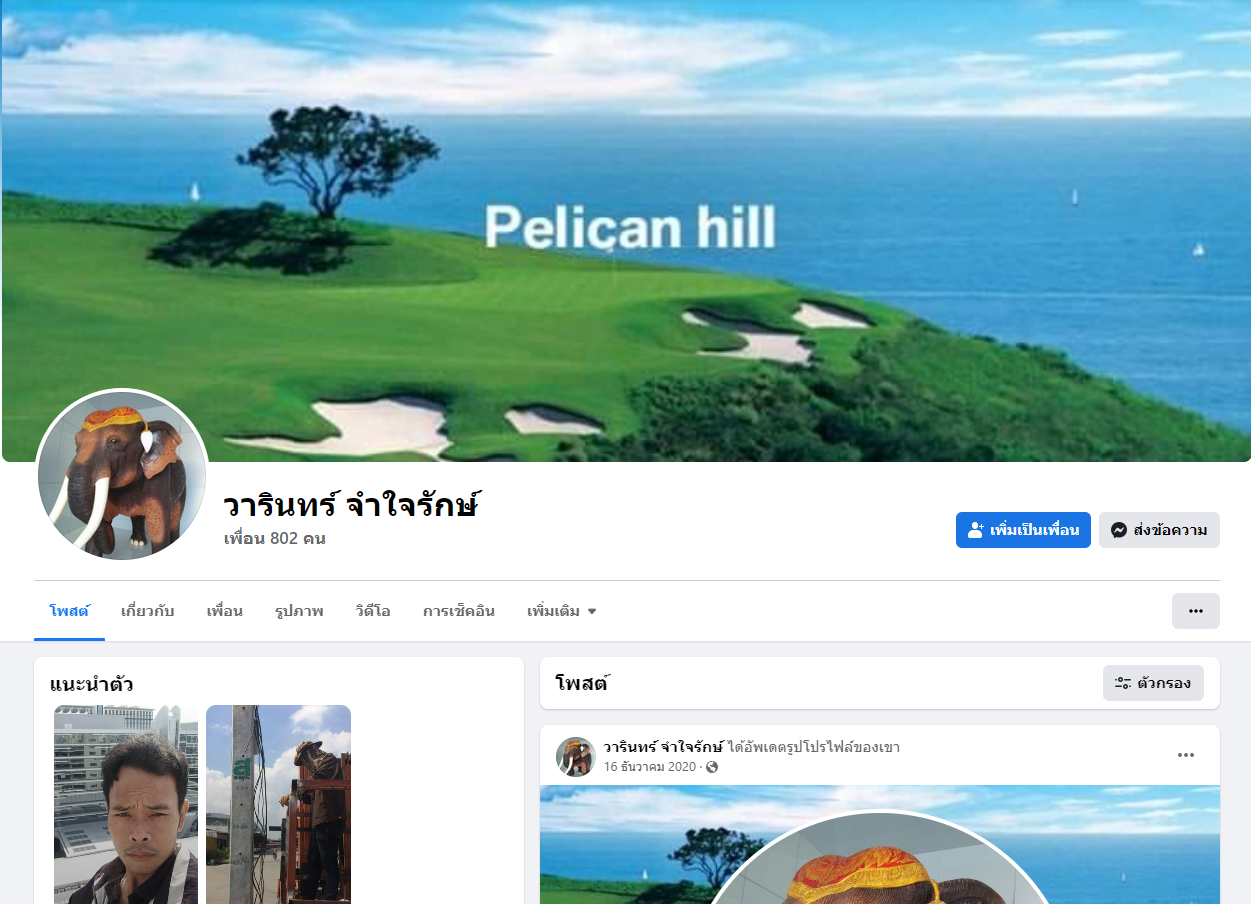The width and height of the screenshot is (1251, 904).
Task: Click the small elephant avatar on post
Action: (x=576, y=757)
